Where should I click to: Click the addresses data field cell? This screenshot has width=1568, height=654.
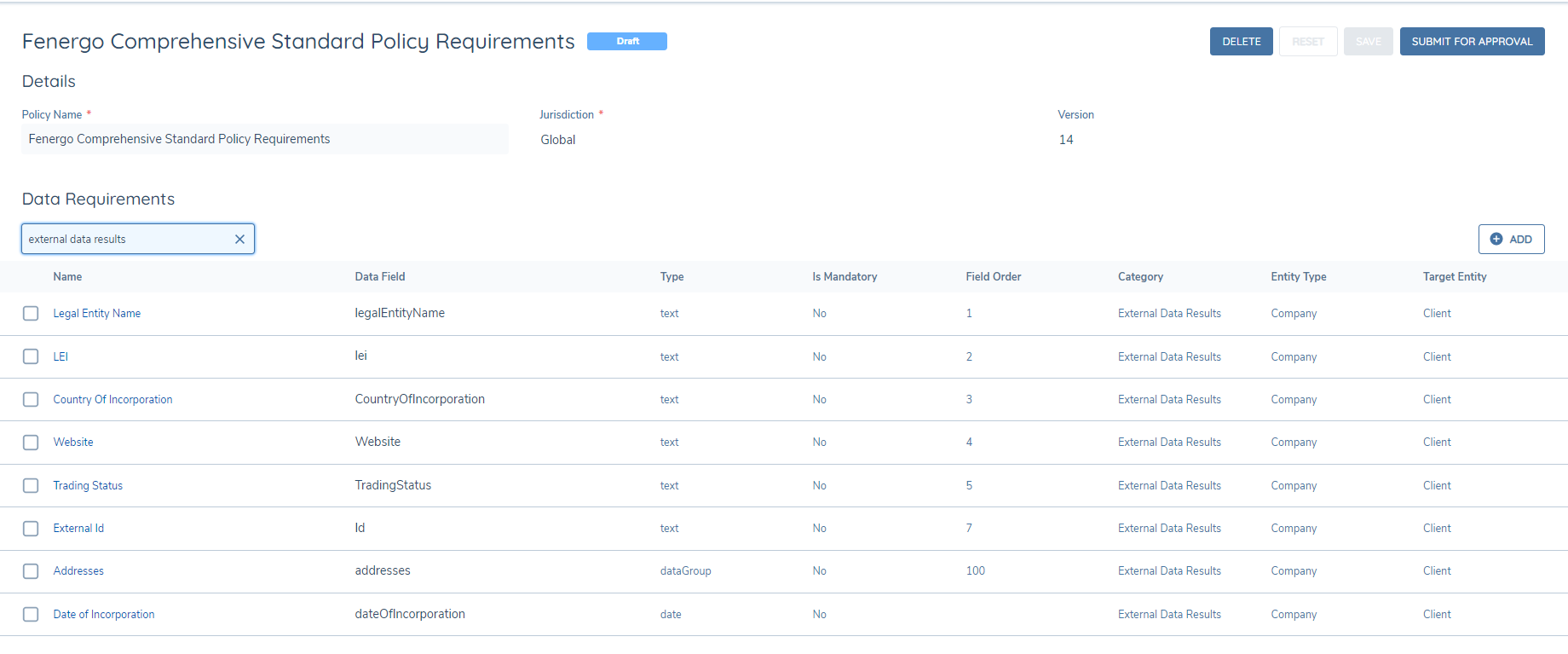[383, 570]
